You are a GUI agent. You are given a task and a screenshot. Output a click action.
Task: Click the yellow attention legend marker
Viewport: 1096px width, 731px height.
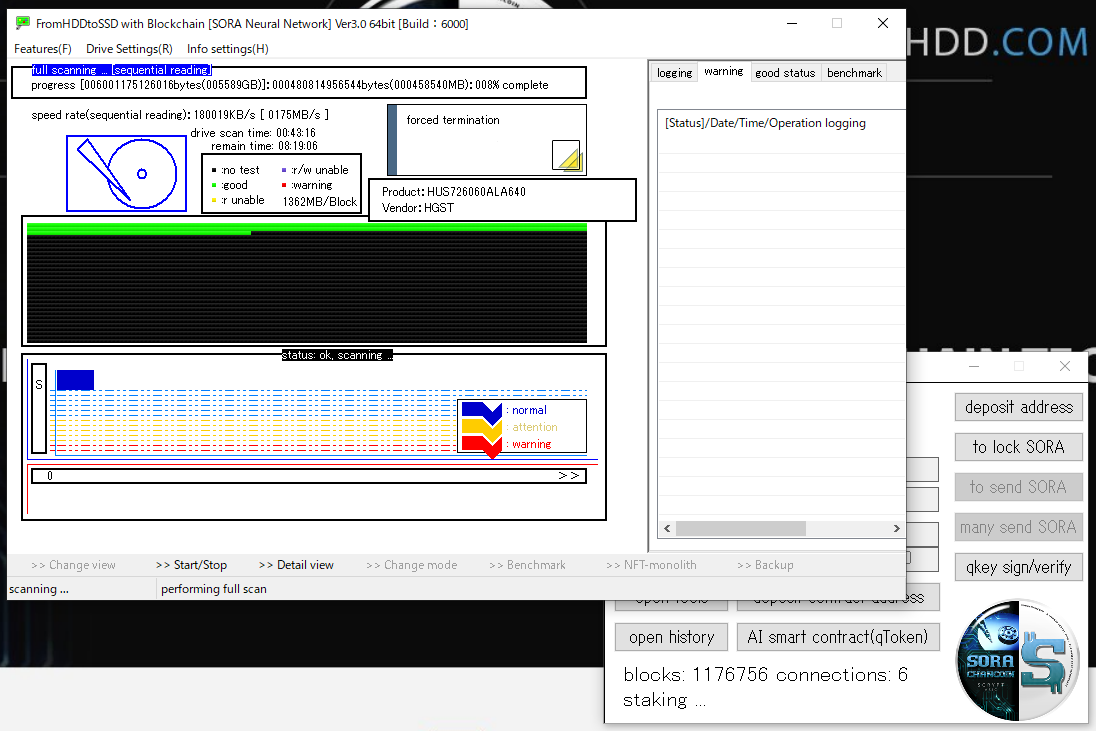(482, 427)
